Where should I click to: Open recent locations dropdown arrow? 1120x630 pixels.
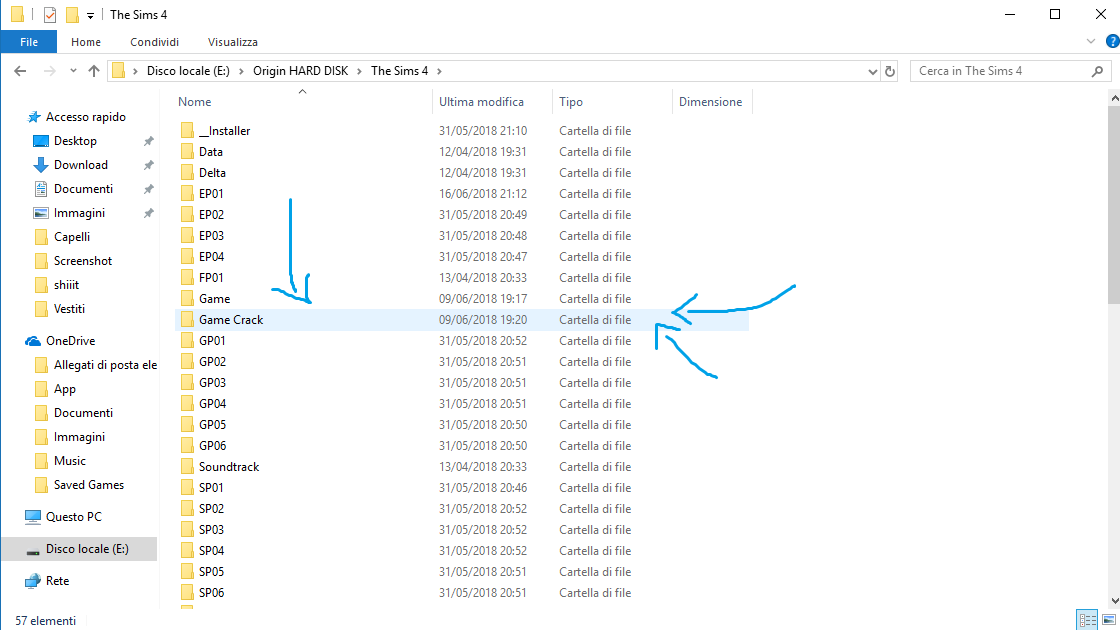coord(73,71)
